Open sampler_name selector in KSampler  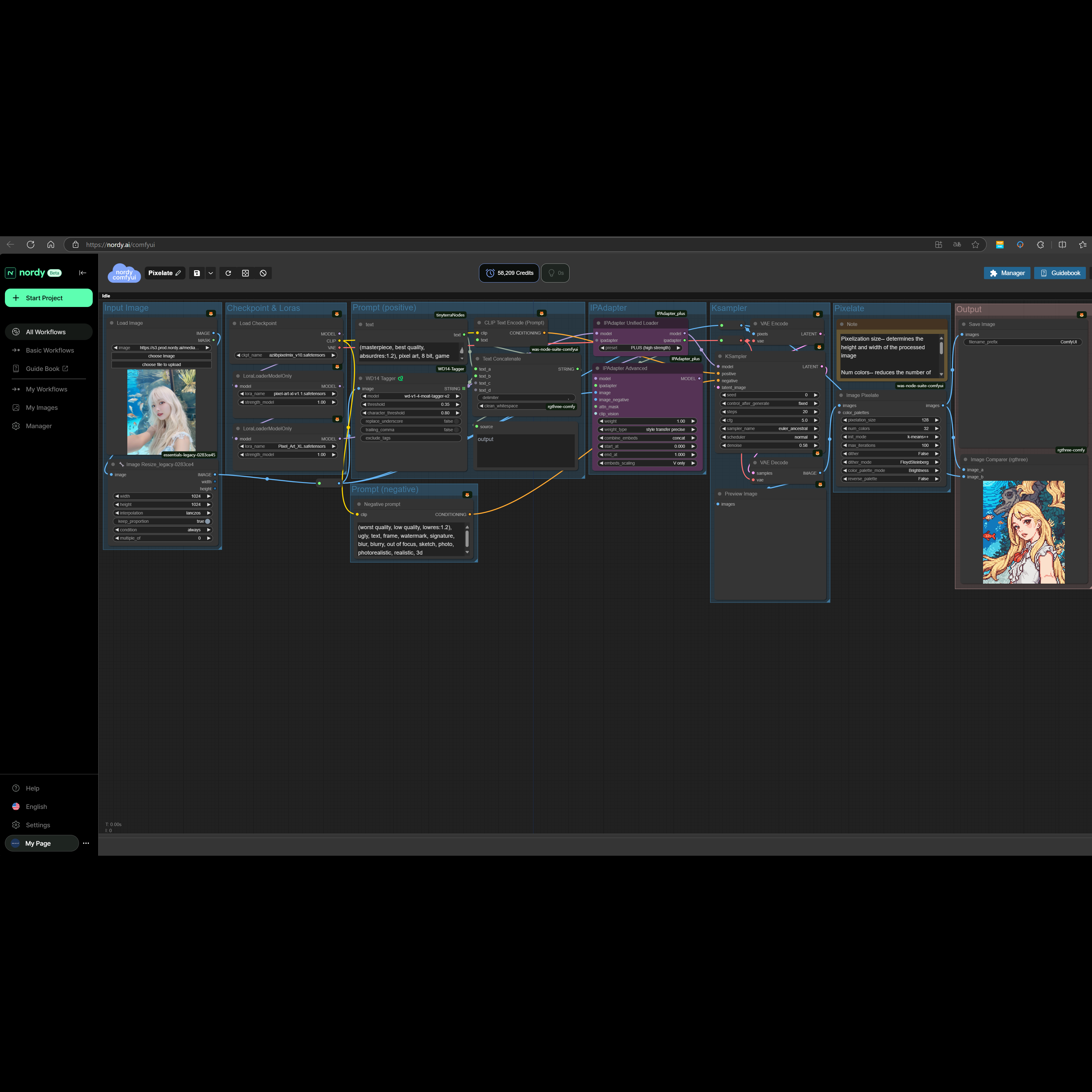tap(770, 428)
